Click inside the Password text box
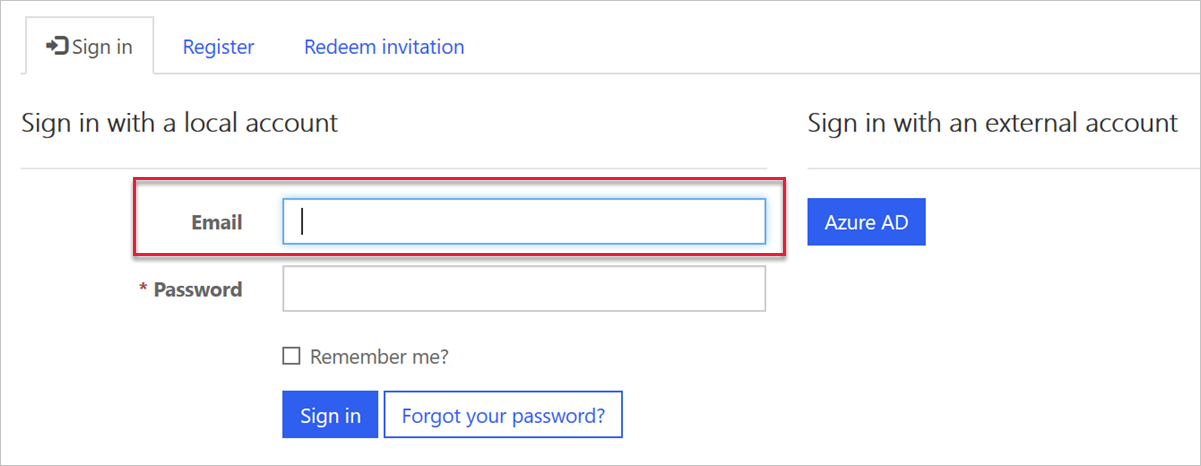This screenshot has height=466, width=1201. tap(524, 288)
